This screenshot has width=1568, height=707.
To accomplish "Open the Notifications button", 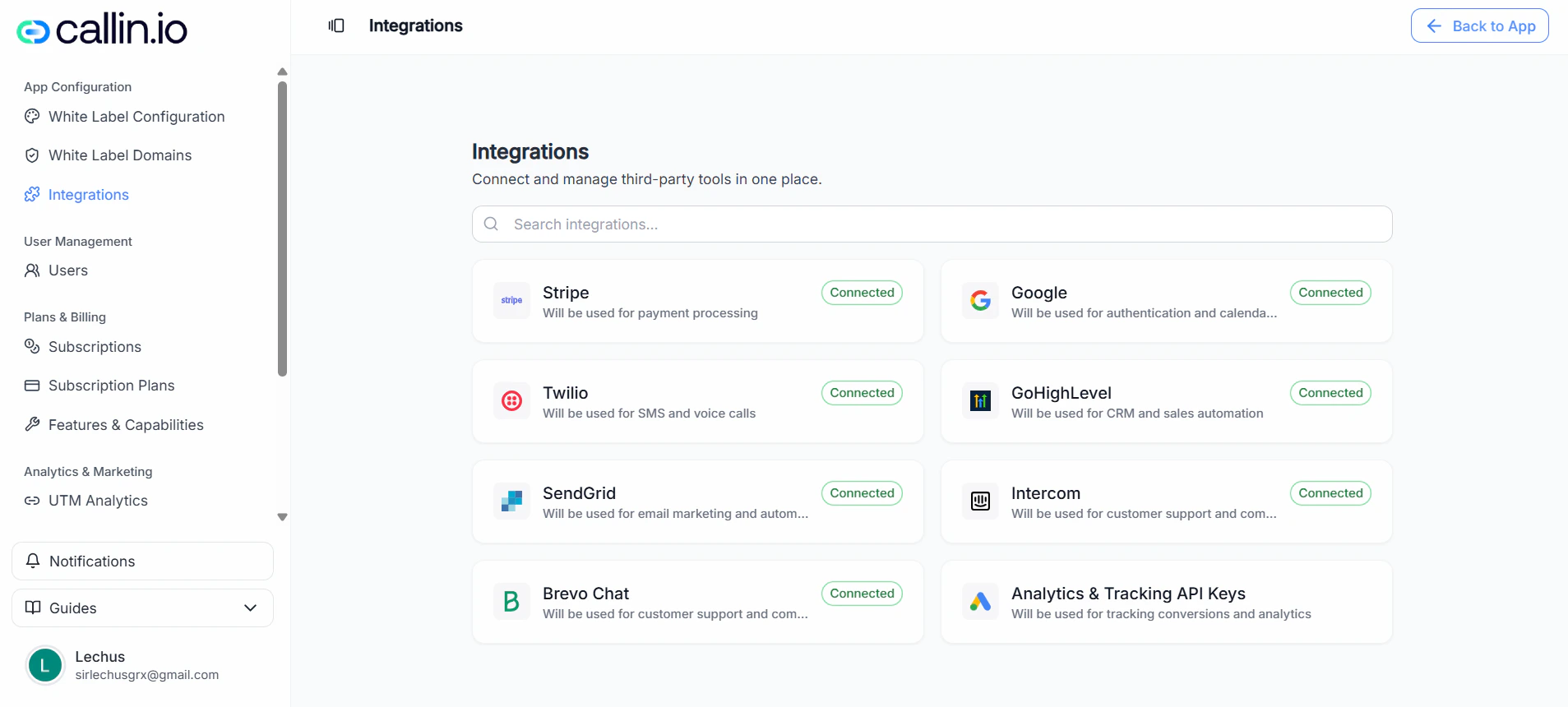I will point(142,561).
